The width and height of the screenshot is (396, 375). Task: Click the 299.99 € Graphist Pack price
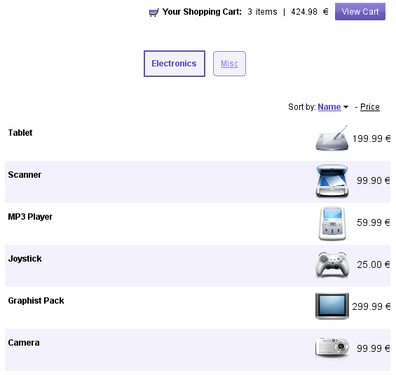point(371,306)
